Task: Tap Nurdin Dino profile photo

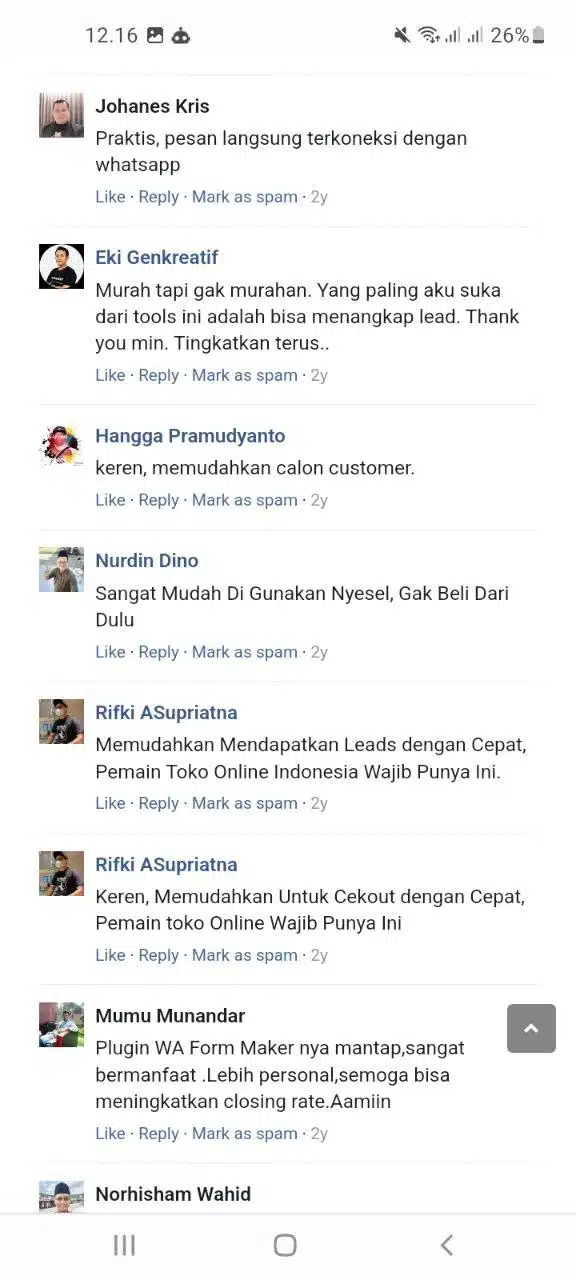Action: click(x=61, y=569)
